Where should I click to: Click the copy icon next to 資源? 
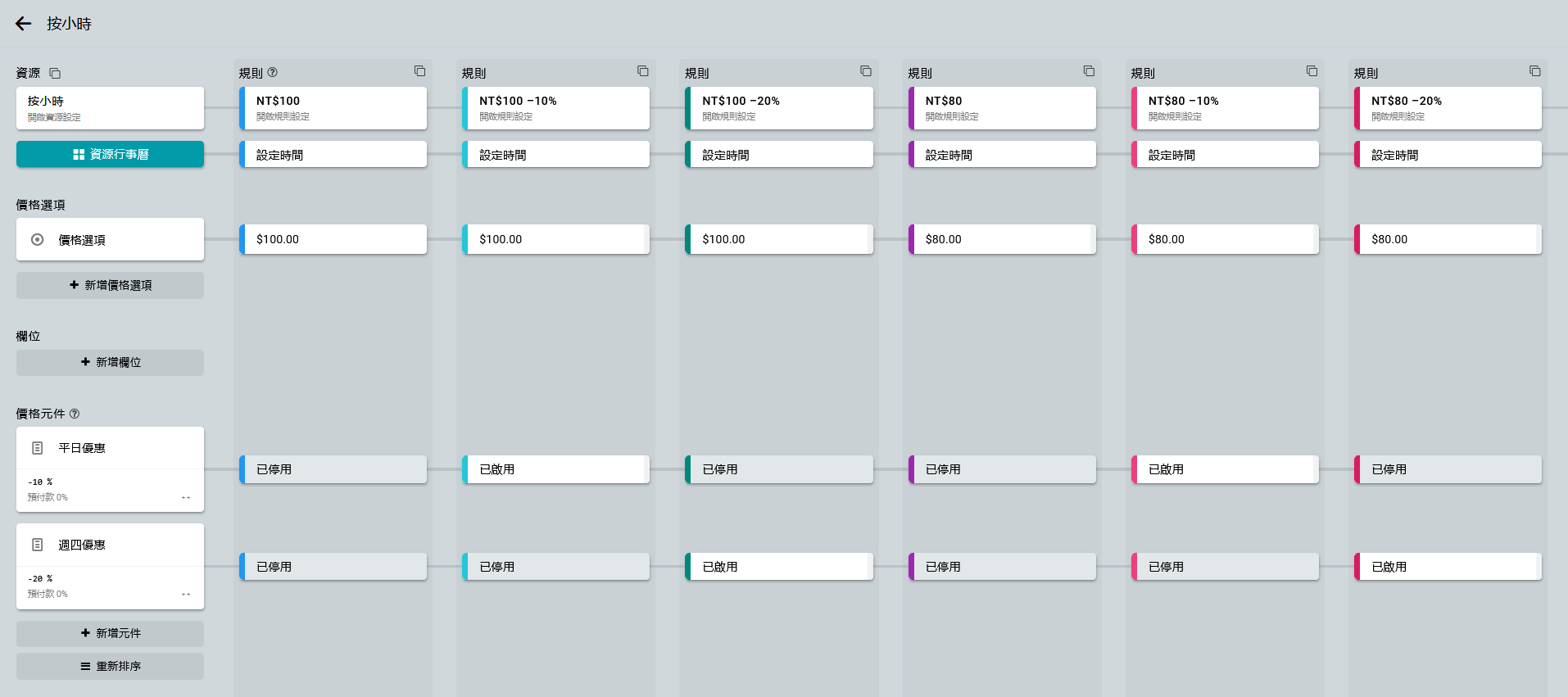click(55, 73)
